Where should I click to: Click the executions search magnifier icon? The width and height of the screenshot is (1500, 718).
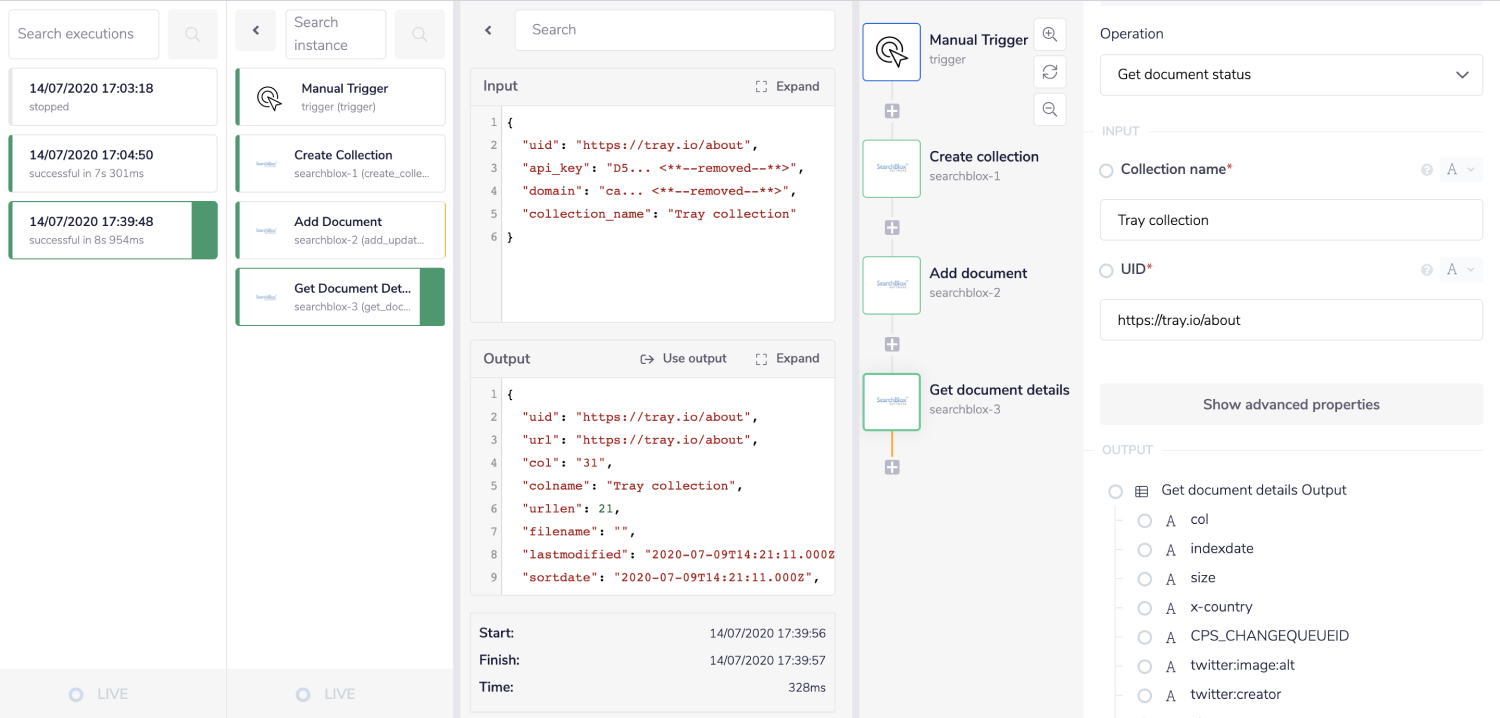[192, 35]
